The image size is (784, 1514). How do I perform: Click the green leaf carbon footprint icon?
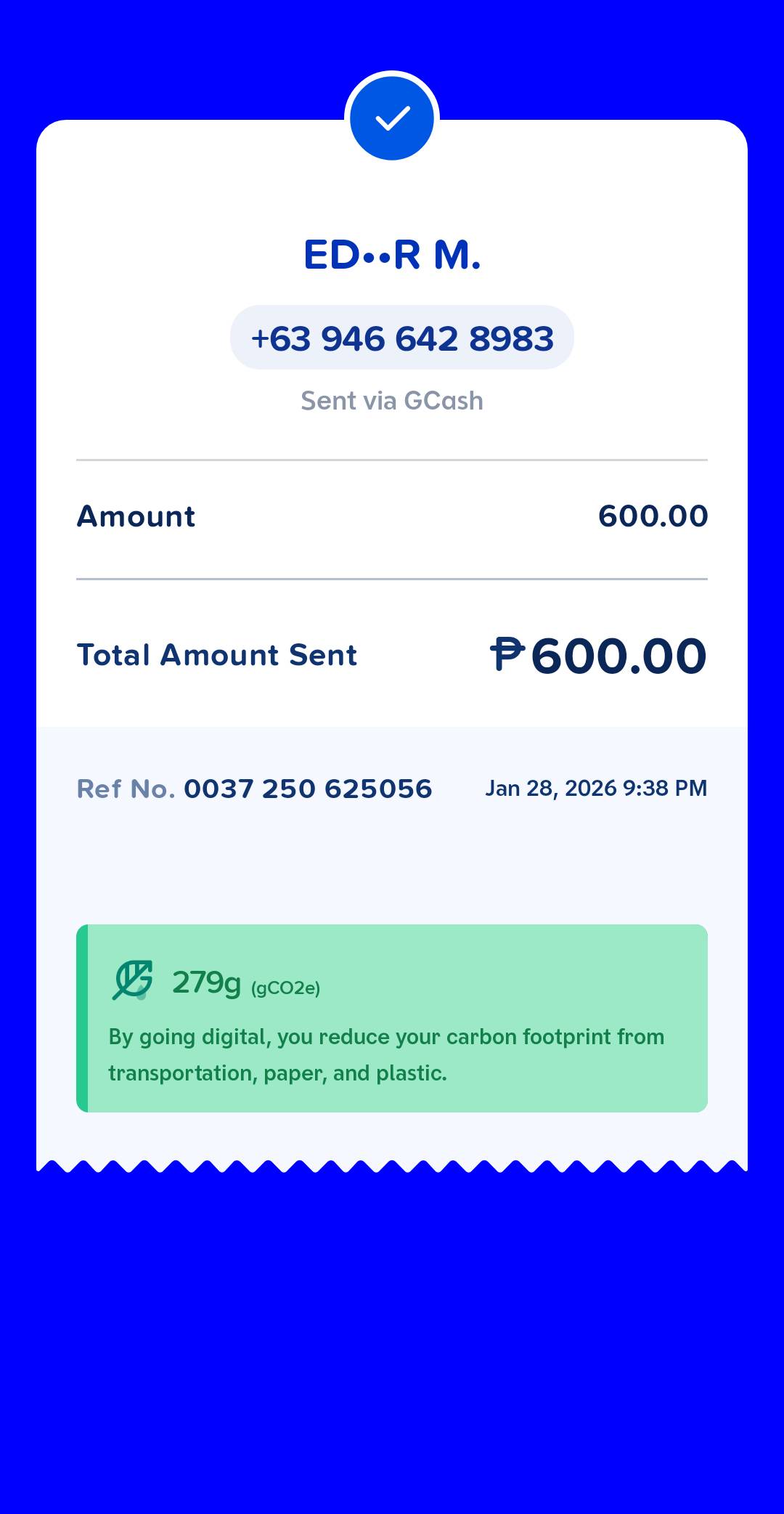[x=133, y=980]
